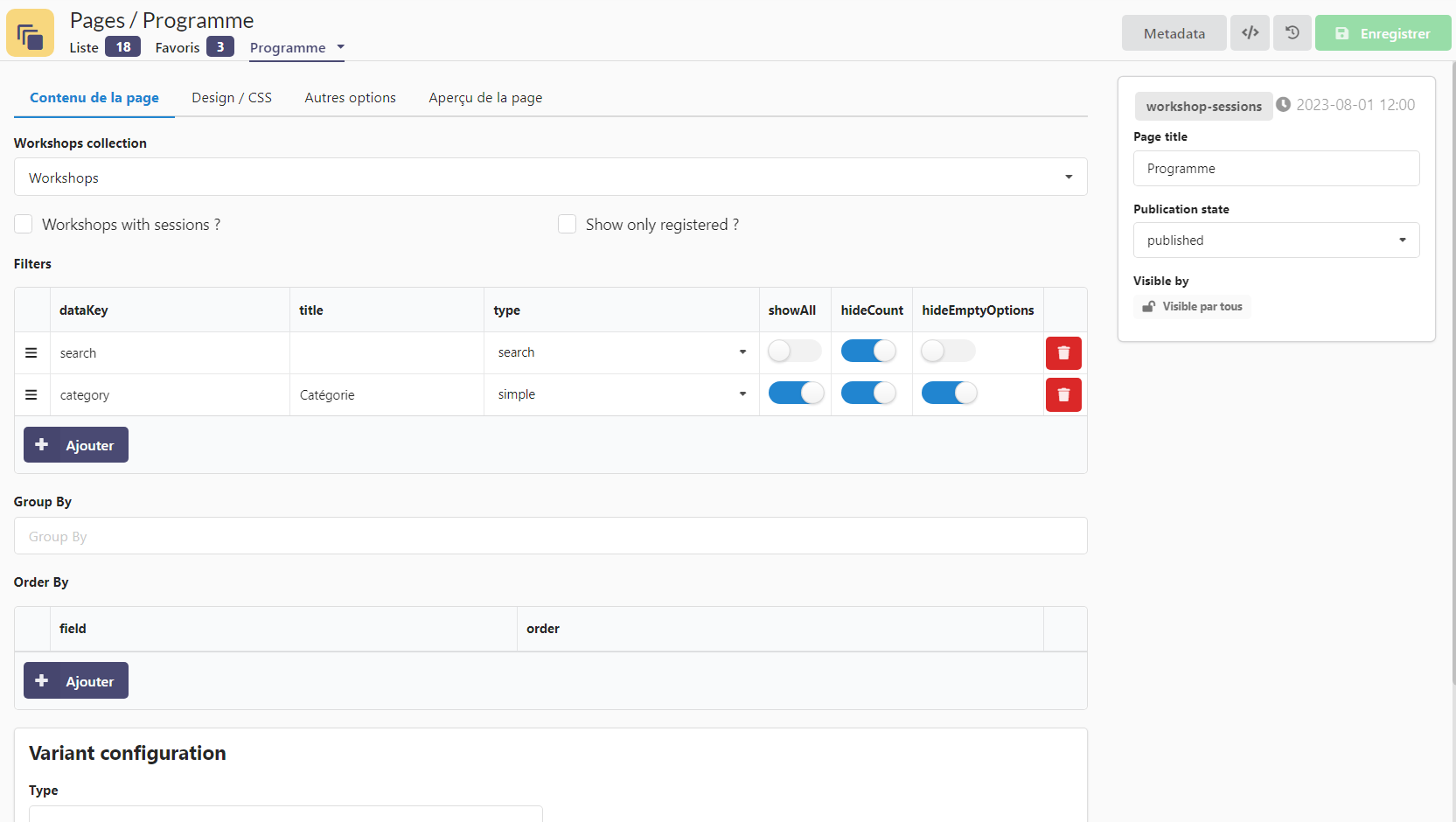
Task: Edit the Catégorie title cell
Action: (x=387, y=395)
